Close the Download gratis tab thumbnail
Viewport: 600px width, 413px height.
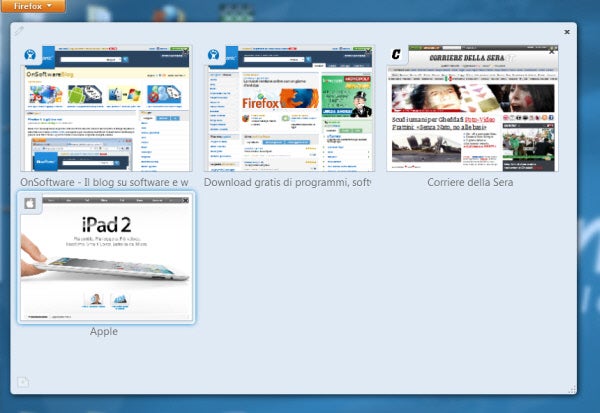coord(368,51)
